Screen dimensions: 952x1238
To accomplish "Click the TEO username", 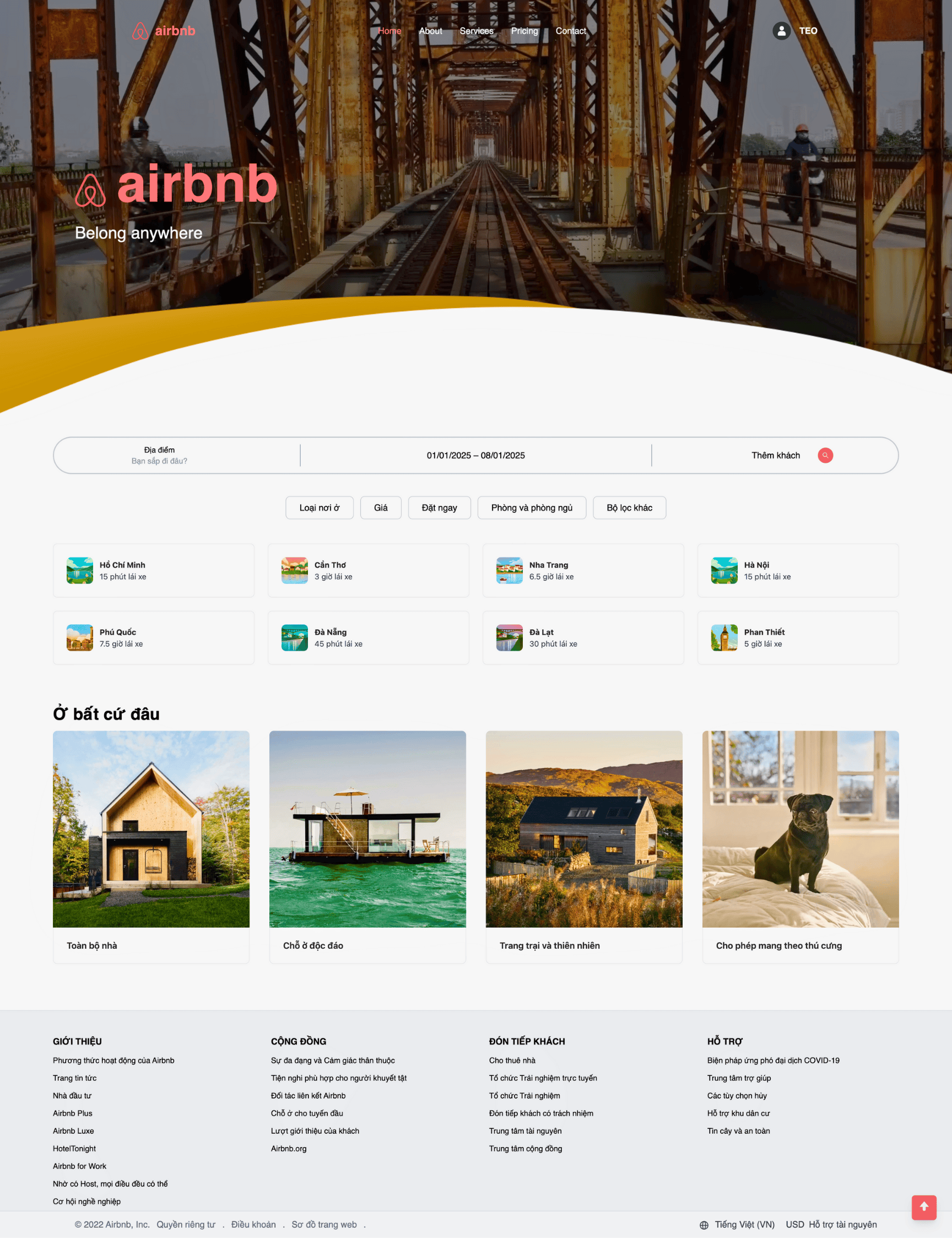I will coord(808,31).
